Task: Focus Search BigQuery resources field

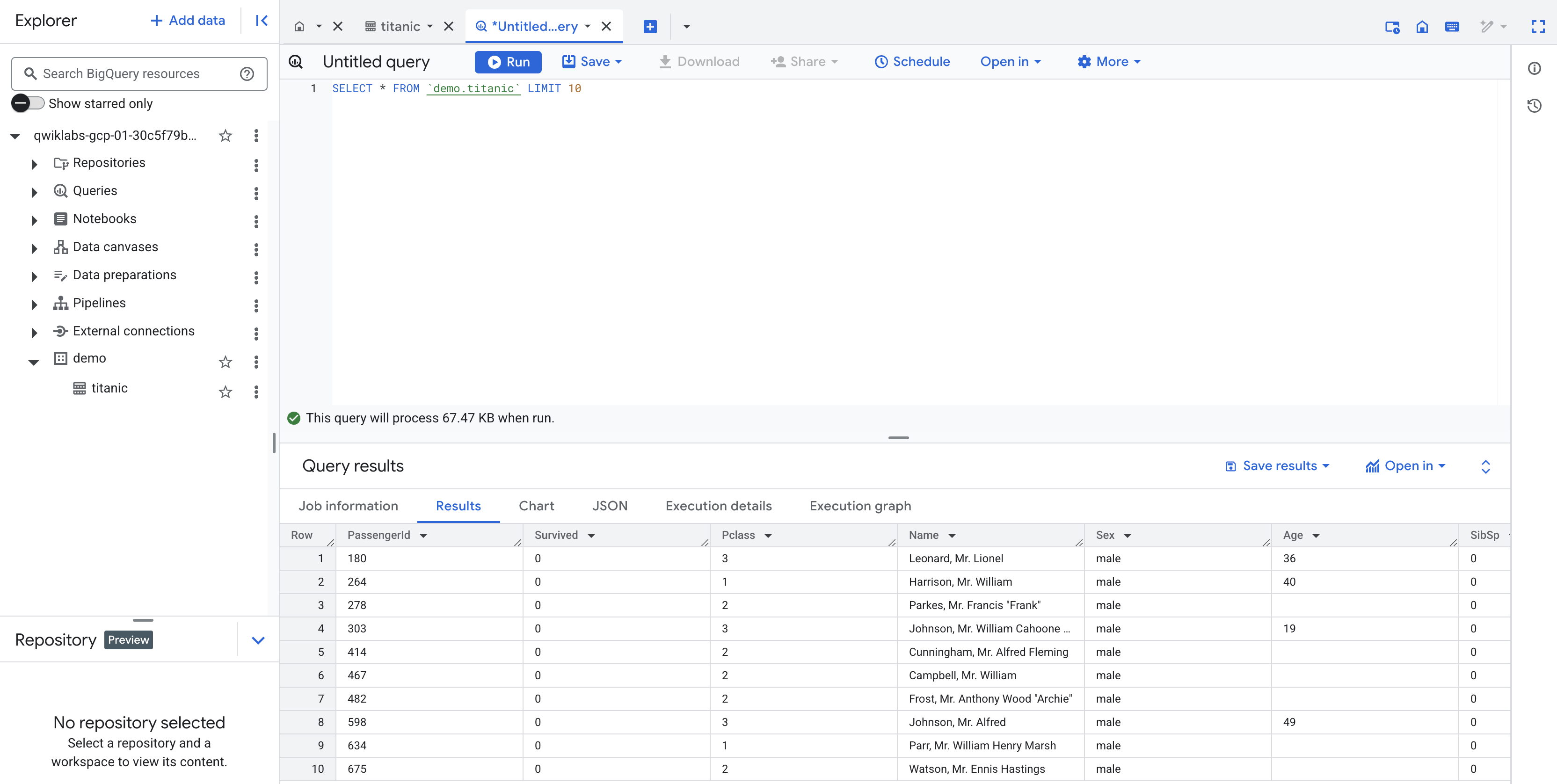Action: click(x=139, y=74)
